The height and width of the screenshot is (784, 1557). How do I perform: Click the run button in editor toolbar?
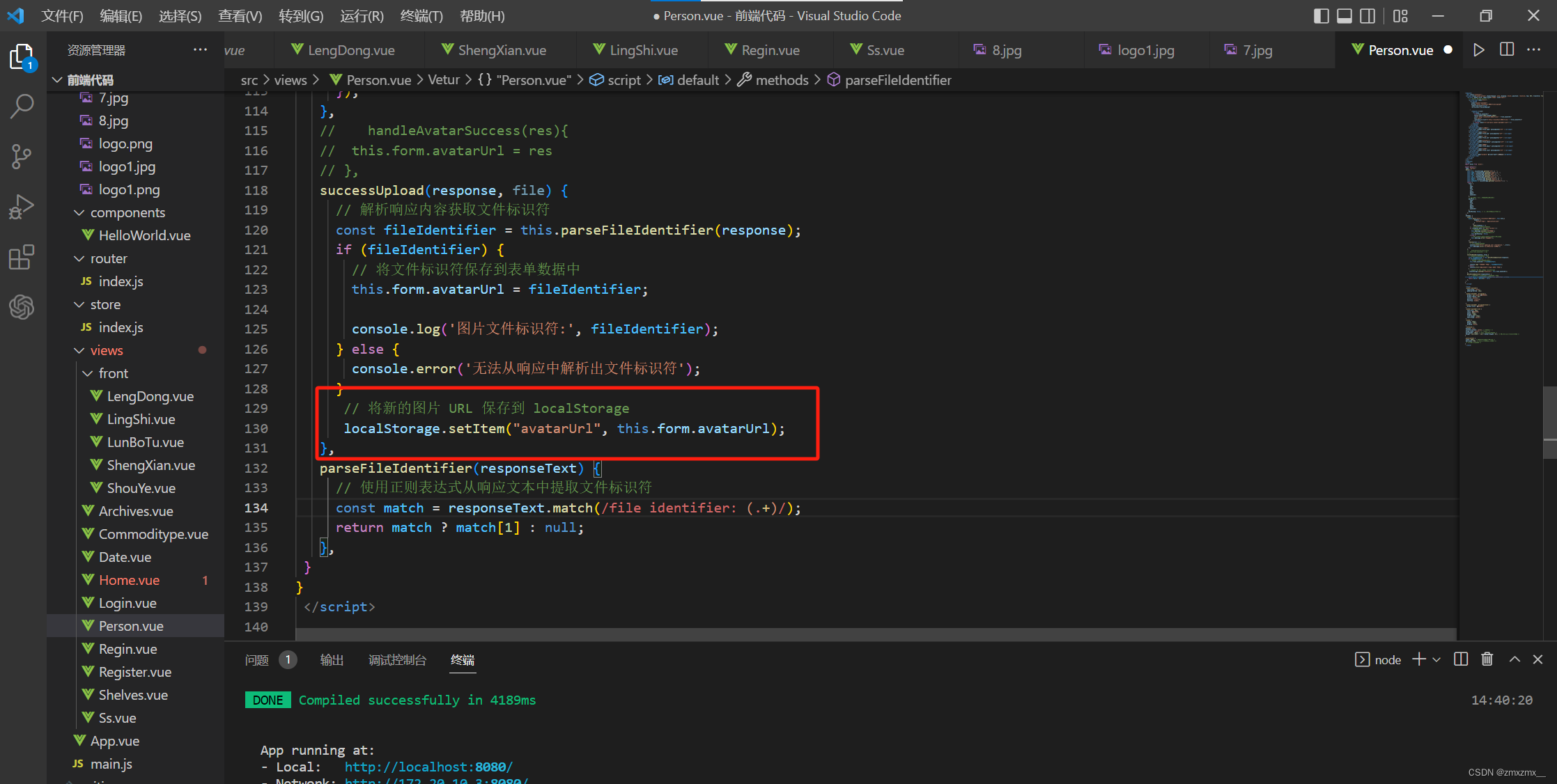[1478, 50]
